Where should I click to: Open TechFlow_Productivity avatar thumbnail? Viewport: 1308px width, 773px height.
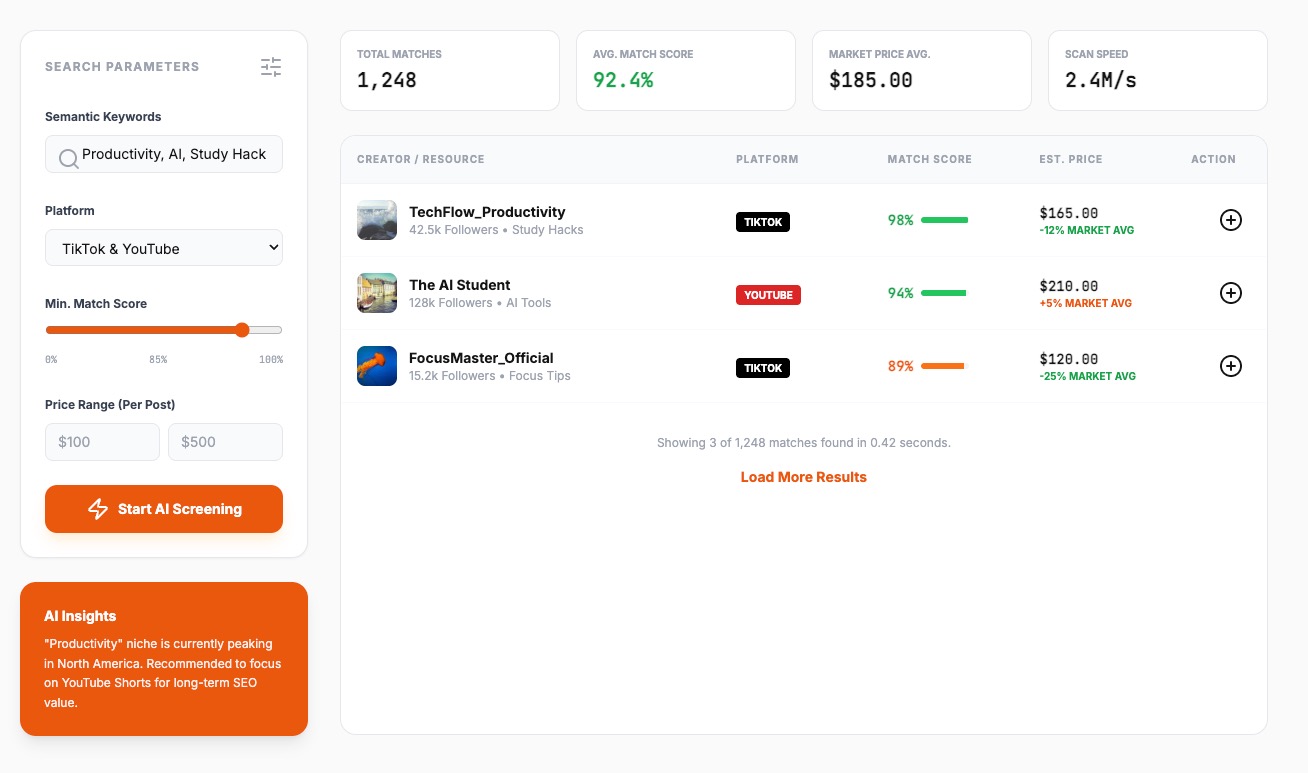[x=377, y=220]
